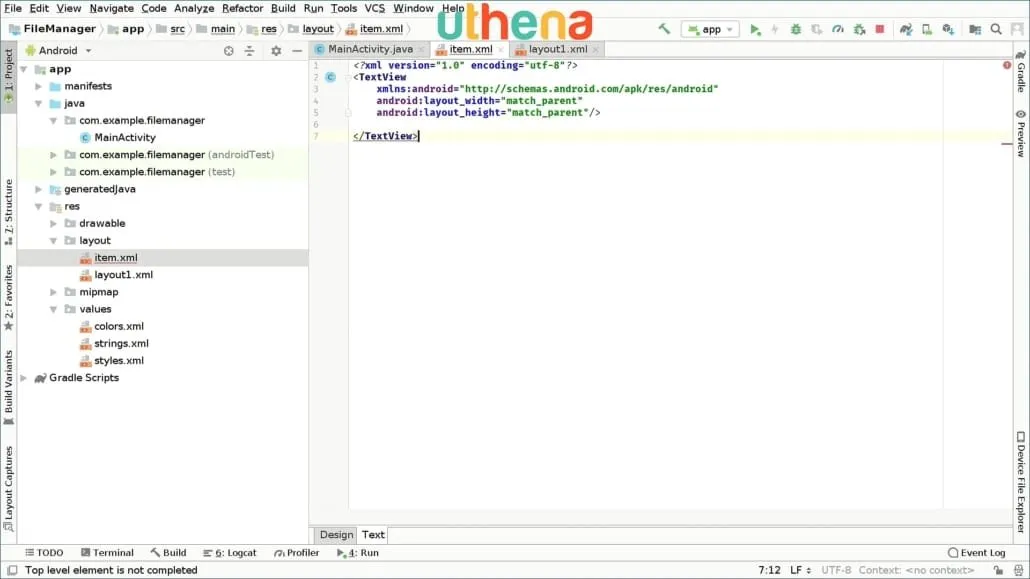Click the lock read-only status icon
The width and height of the screenshot is (1030, 579).
(x=998, y=570)
